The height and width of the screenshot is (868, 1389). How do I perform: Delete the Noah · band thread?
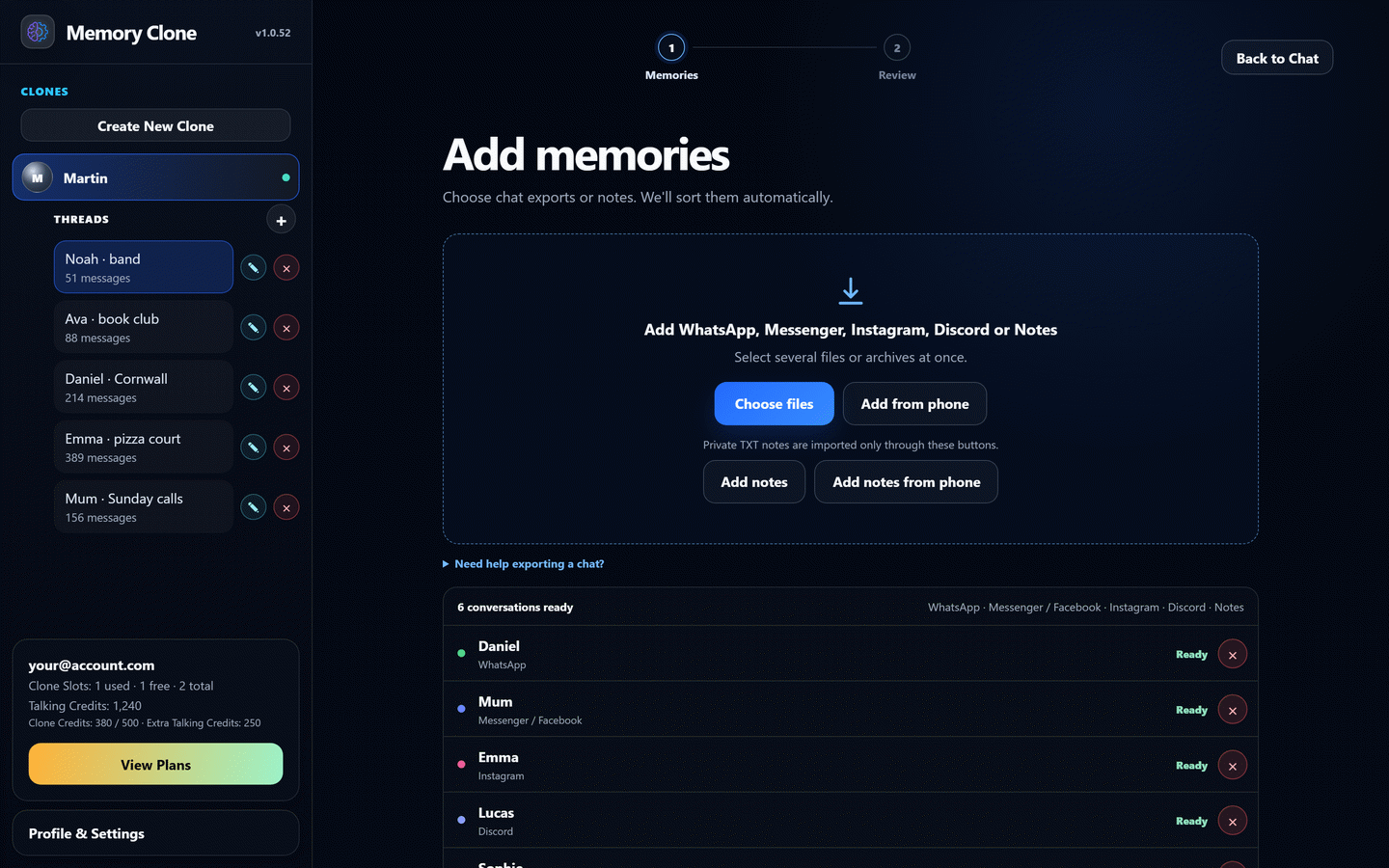pos(286,267)
